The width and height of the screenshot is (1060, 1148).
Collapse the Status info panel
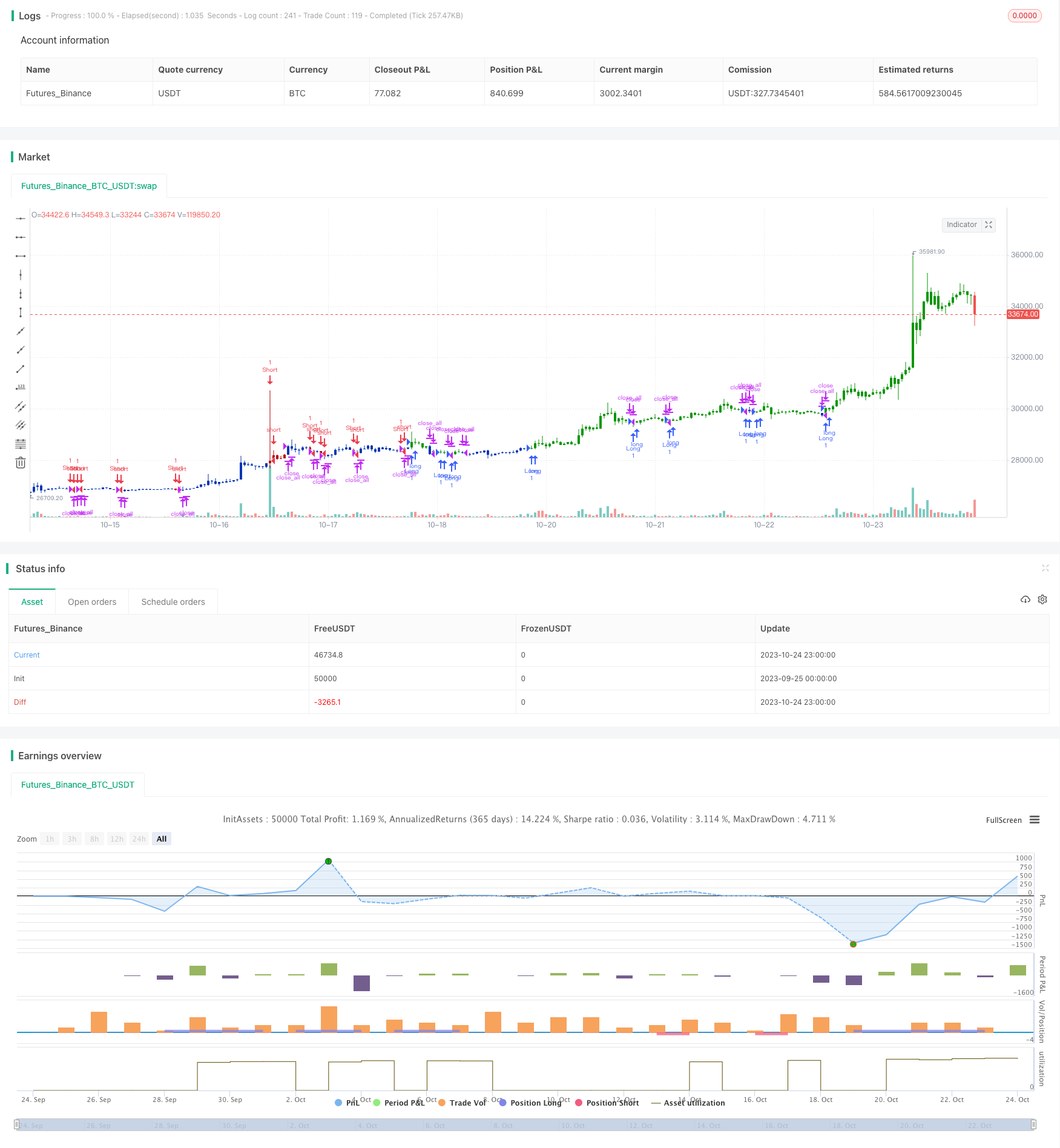(1045, 568)
